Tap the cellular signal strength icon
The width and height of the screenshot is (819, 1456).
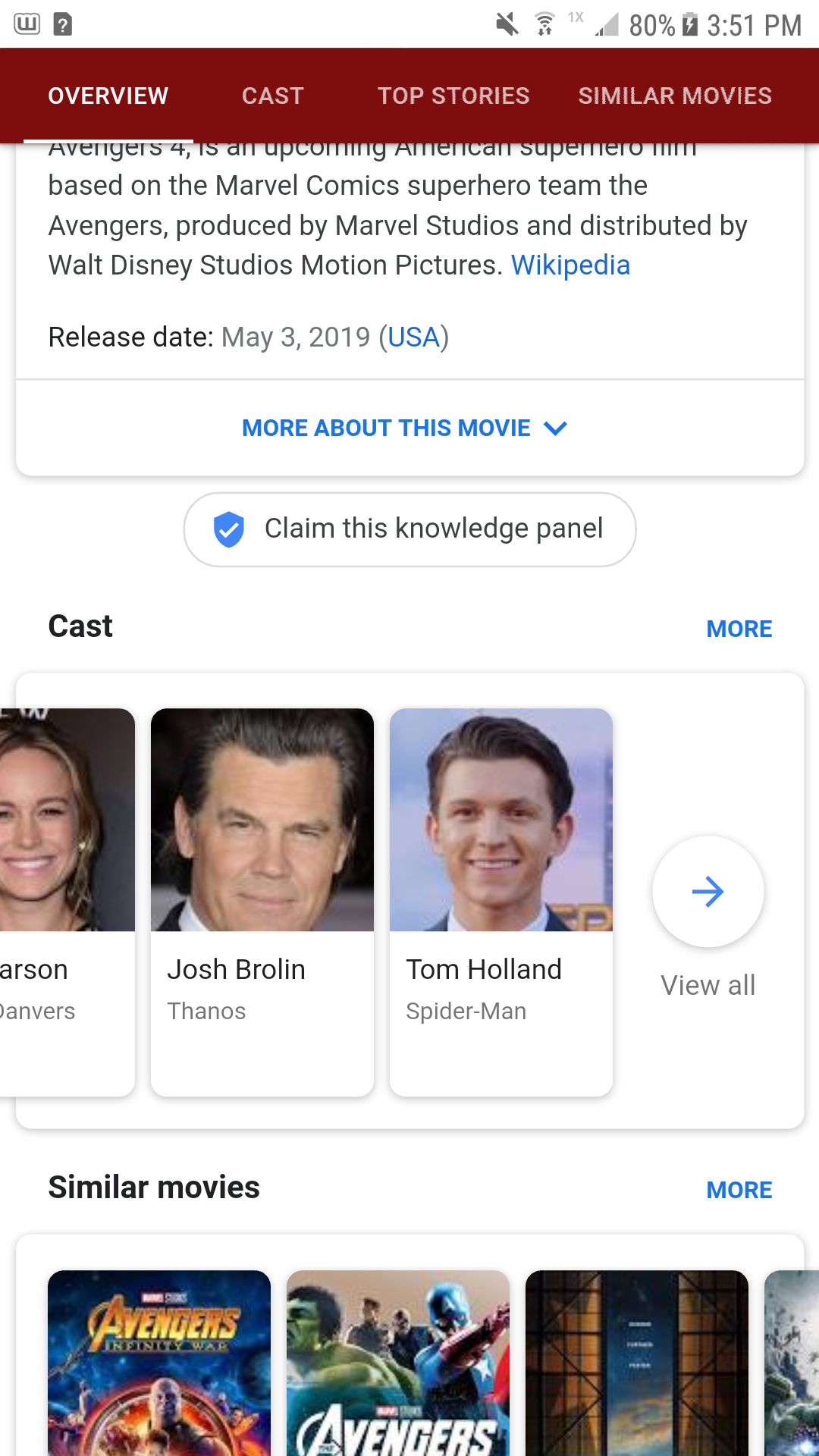606,25
